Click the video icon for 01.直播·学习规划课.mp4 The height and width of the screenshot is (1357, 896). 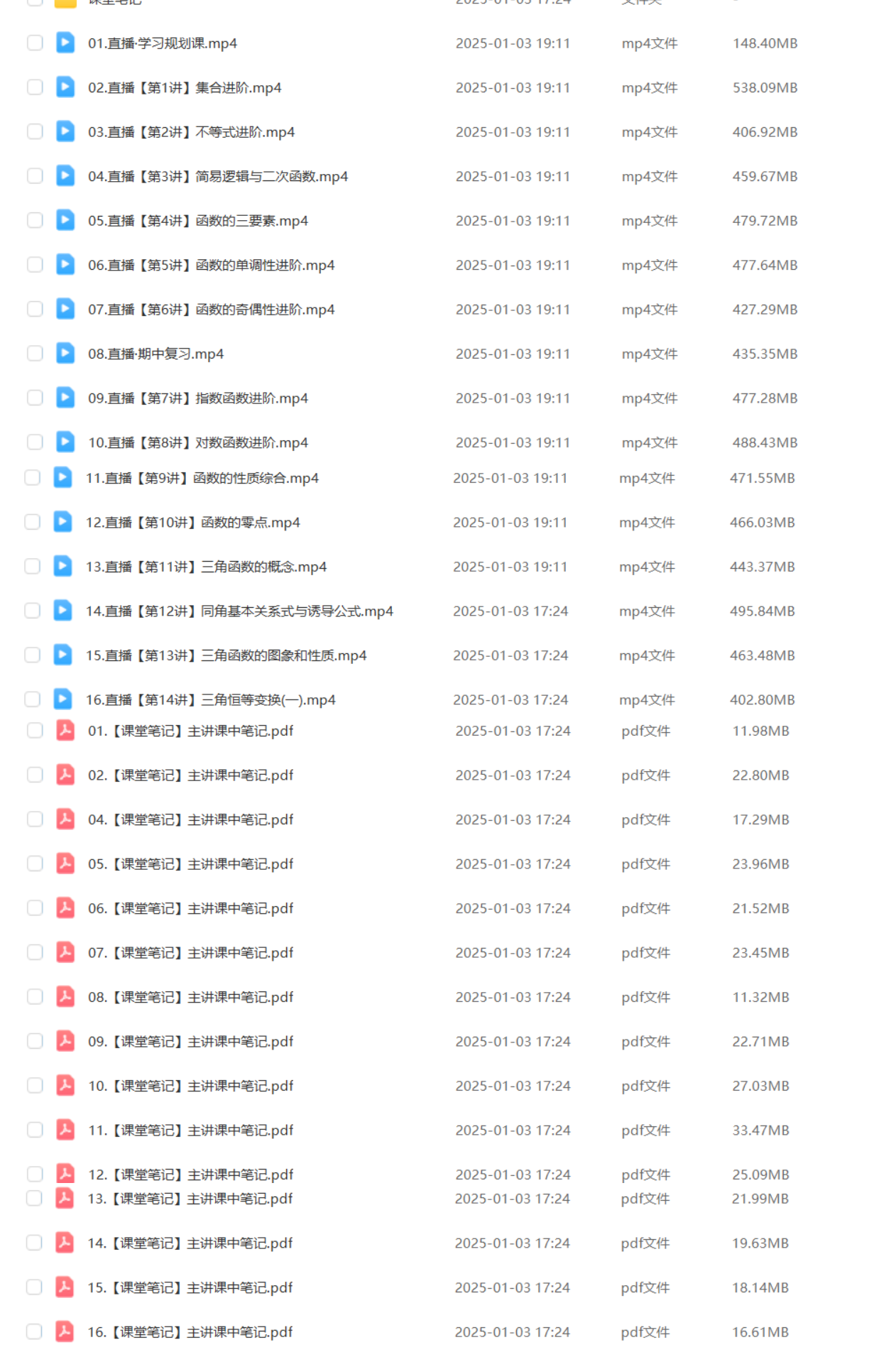click(65, 43)
